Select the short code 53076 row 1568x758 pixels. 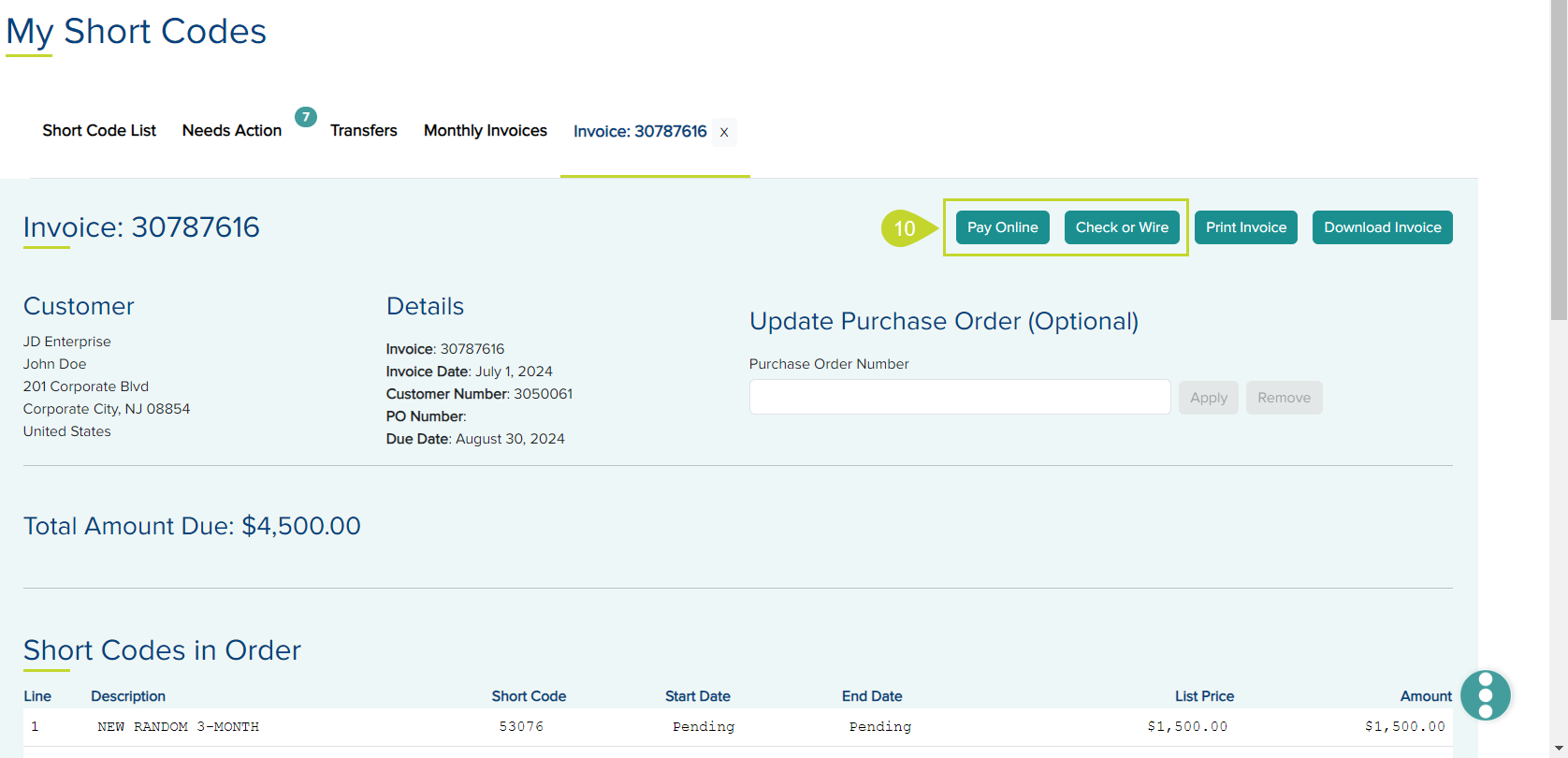[521, 726]
